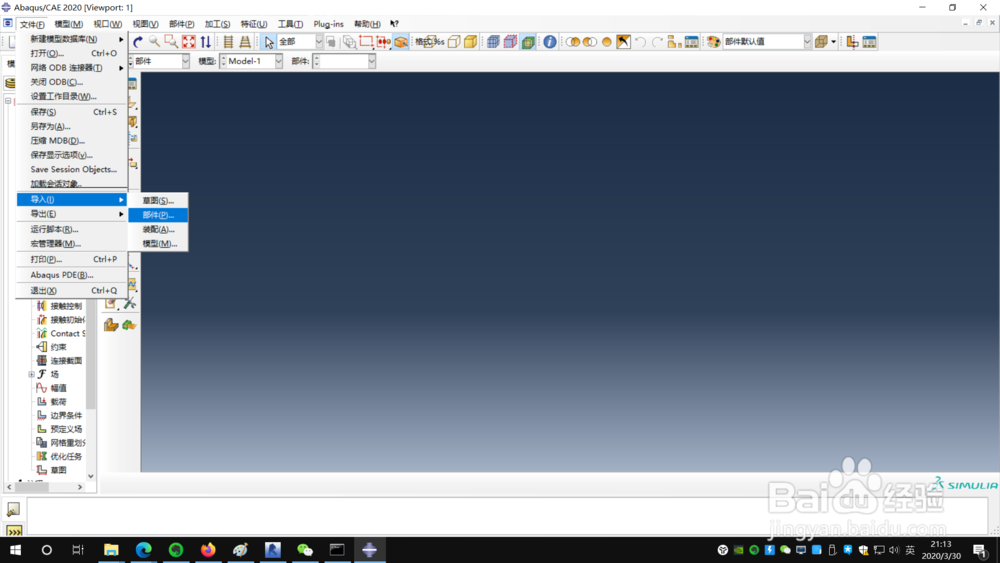The width and height of the screenshot is (1000, 563).
Task: Click the model tree scroll-right arrow
Action: click(80, 487)
